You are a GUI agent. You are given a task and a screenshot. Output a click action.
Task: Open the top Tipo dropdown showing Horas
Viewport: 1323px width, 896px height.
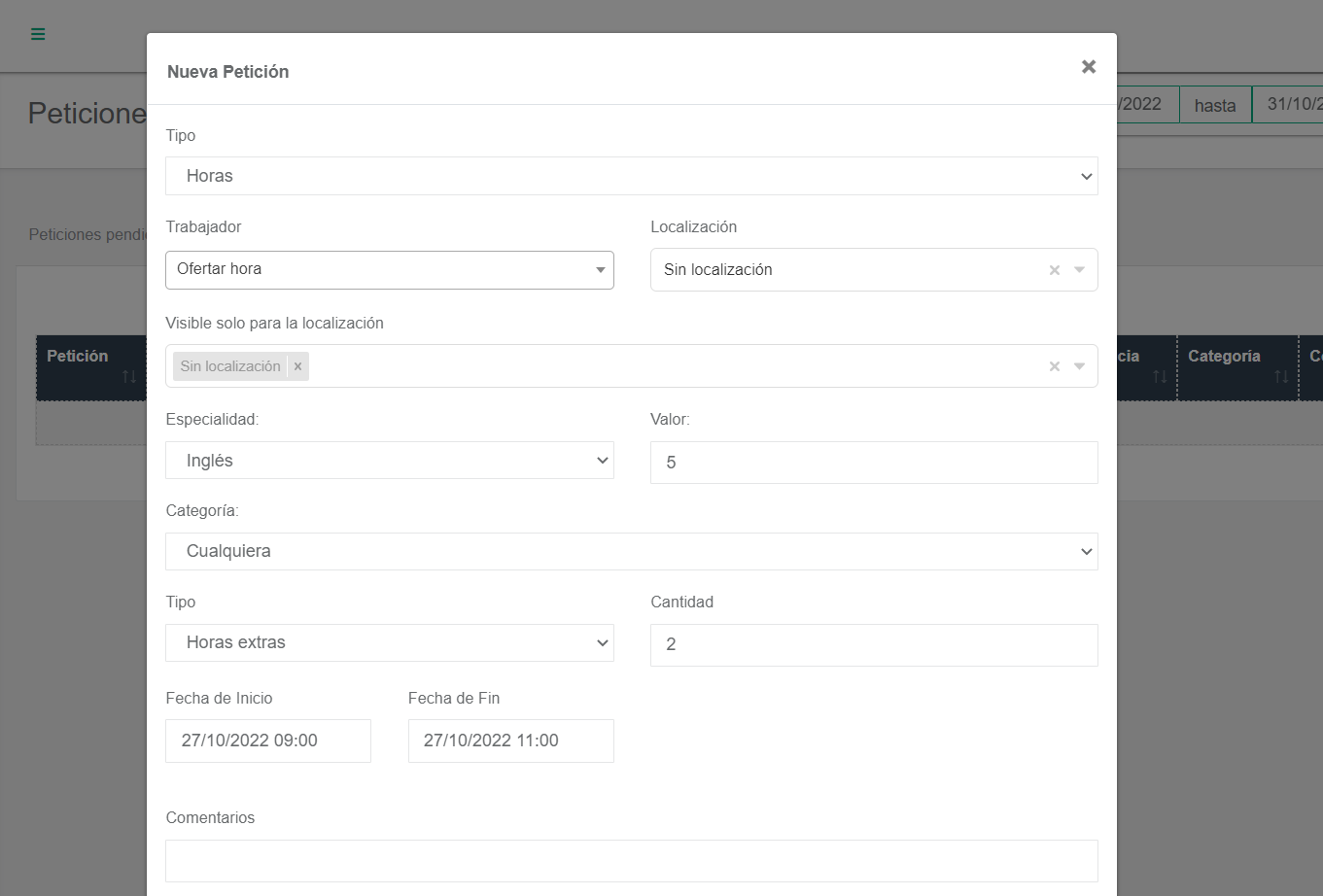[x=631, y=176]
